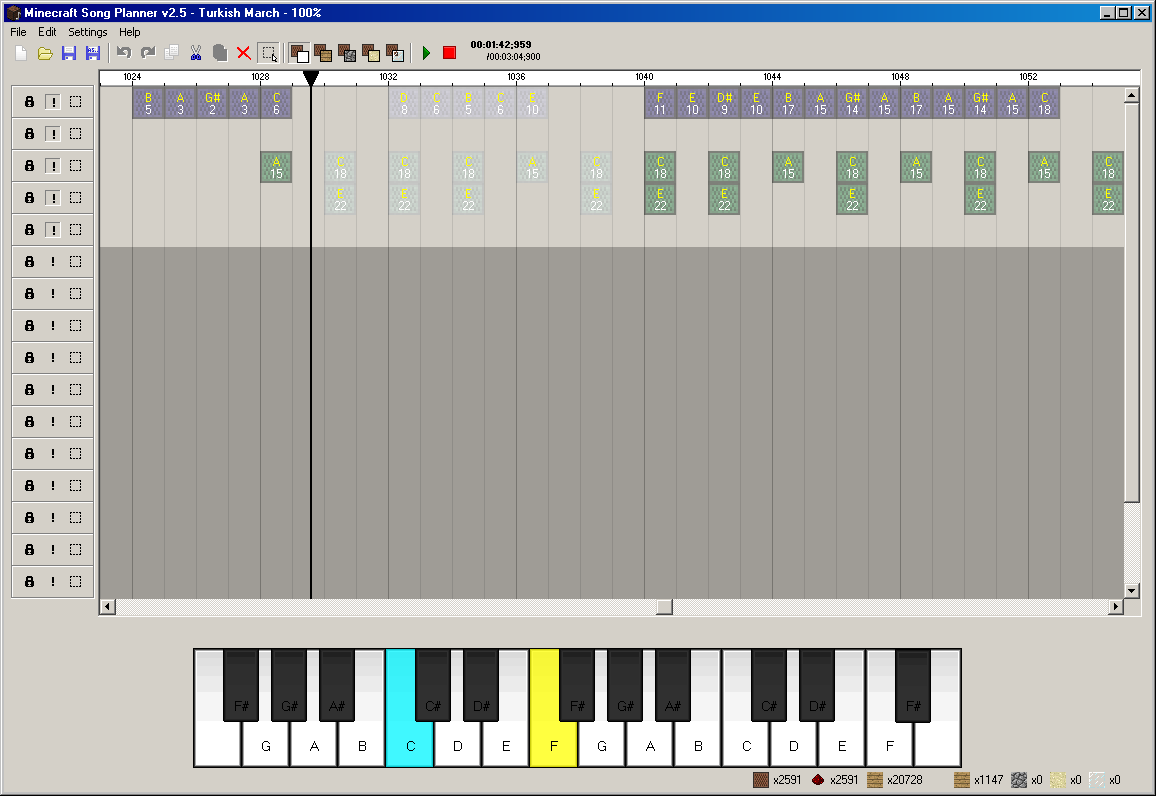Click the yellow highlighted F piano key
This screenshot has height=796, width=1156.
554,744
